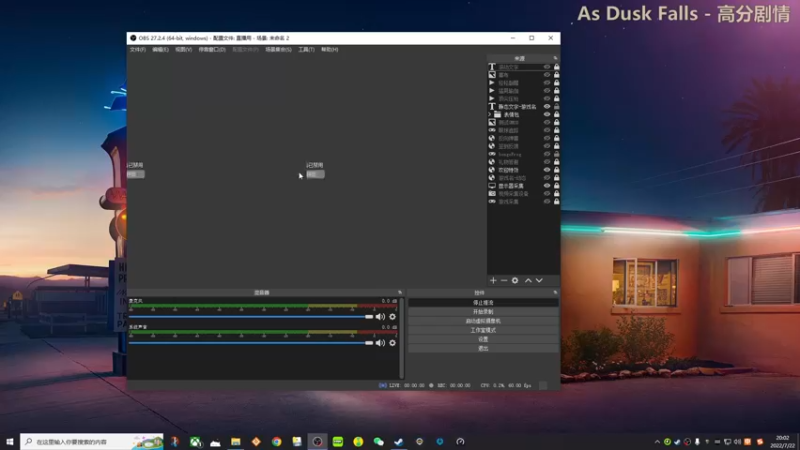Viewport: 800px width, 450px height.
Task: Move selected source down with arrow icon
Action: point(539,281)
